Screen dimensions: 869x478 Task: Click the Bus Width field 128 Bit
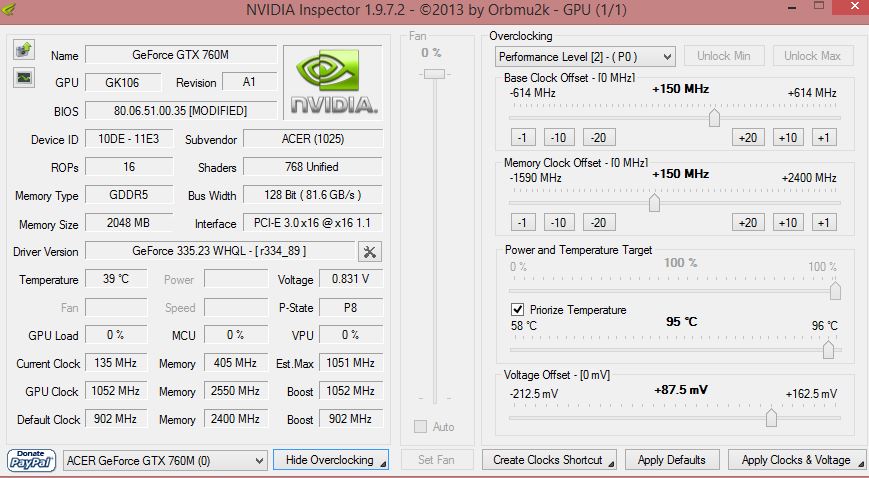(313, 195)
